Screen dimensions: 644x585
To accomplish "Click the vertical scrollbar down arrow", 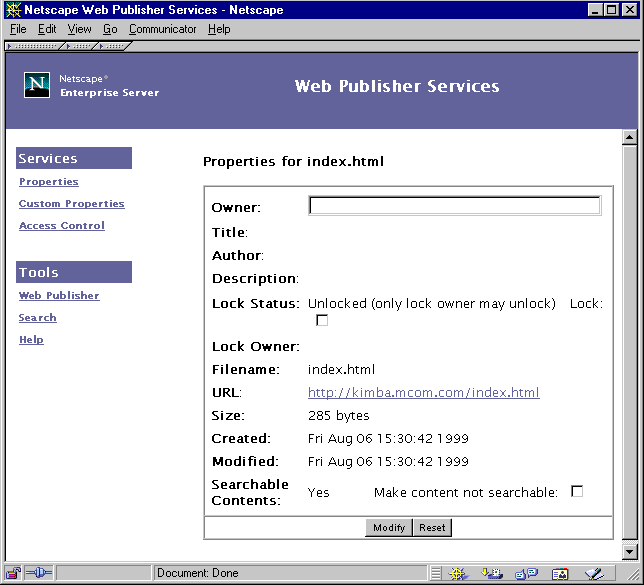I will click(629, 552).
